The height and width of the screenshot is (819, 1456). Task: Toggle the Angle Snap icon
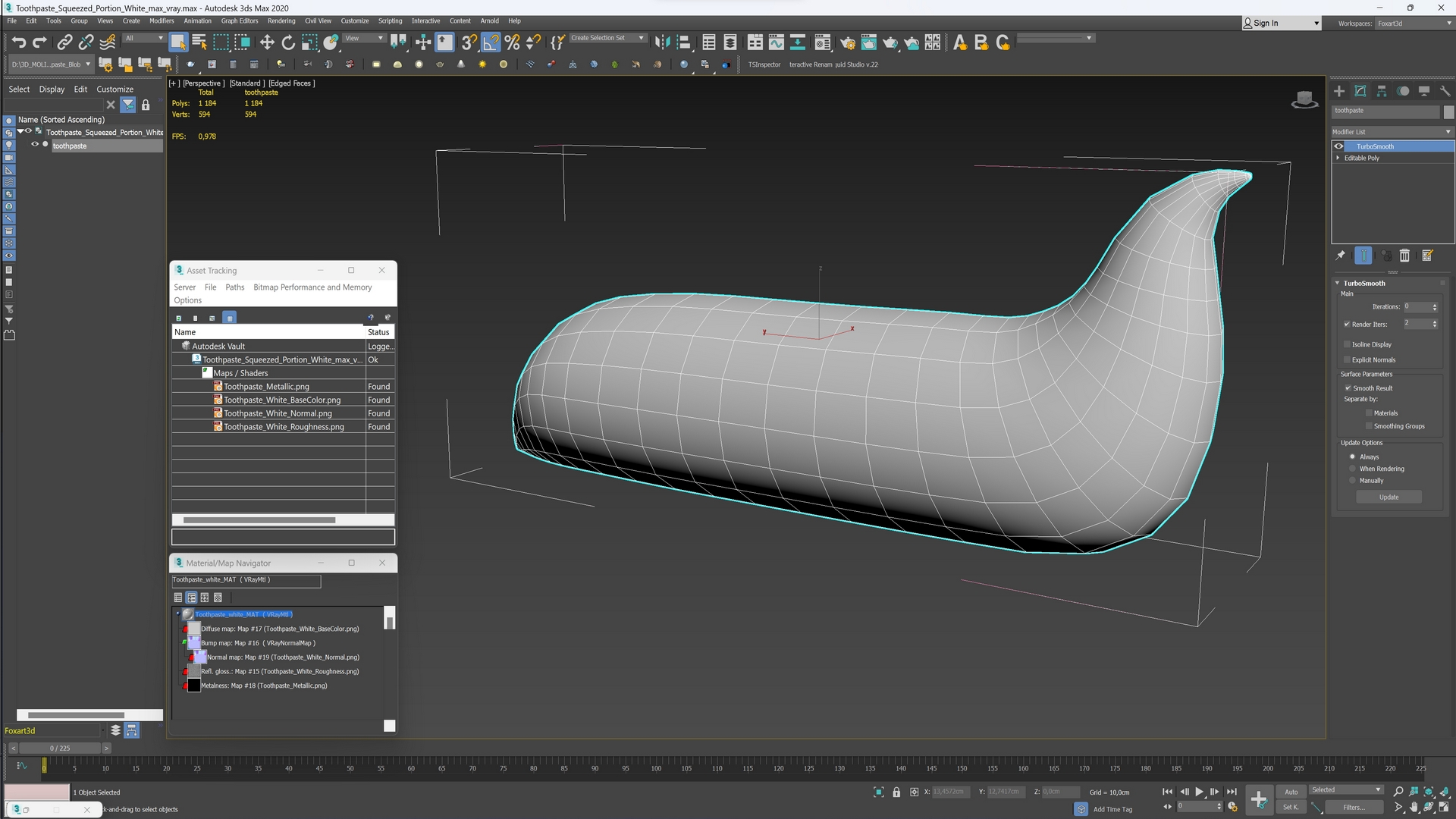[491, 42]
